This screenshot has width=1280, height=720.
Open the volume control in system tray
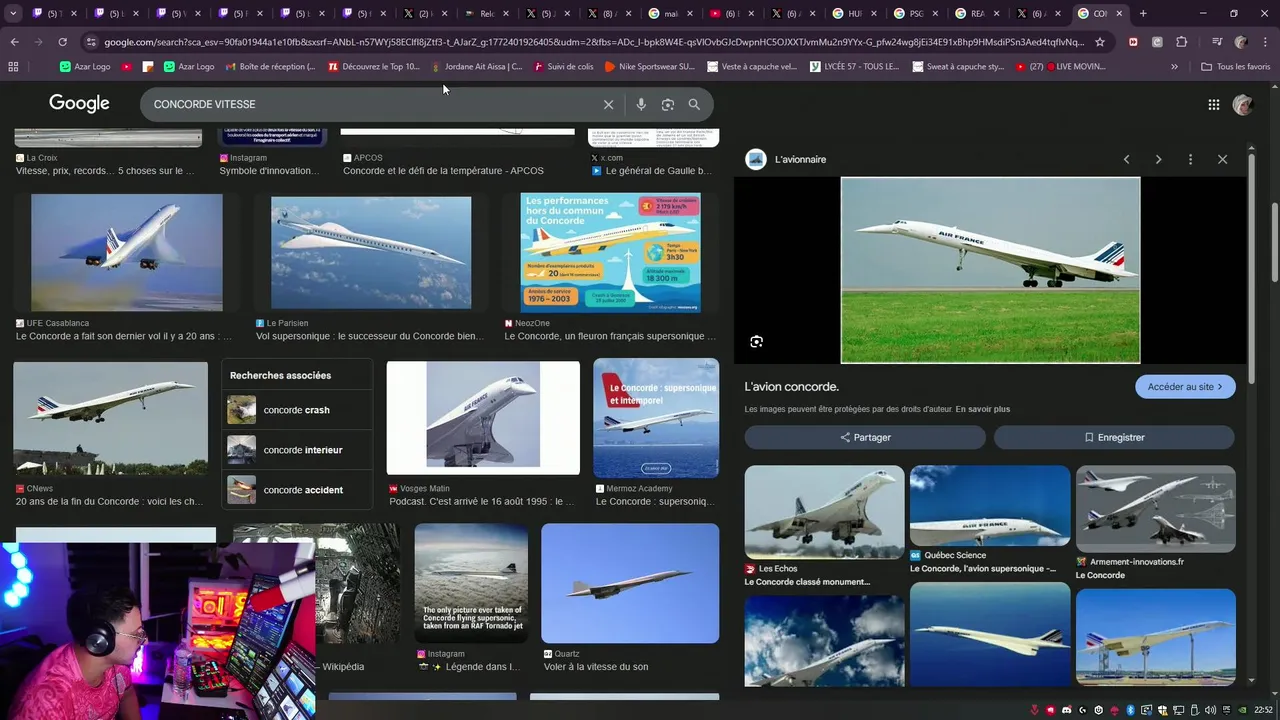1211,709
